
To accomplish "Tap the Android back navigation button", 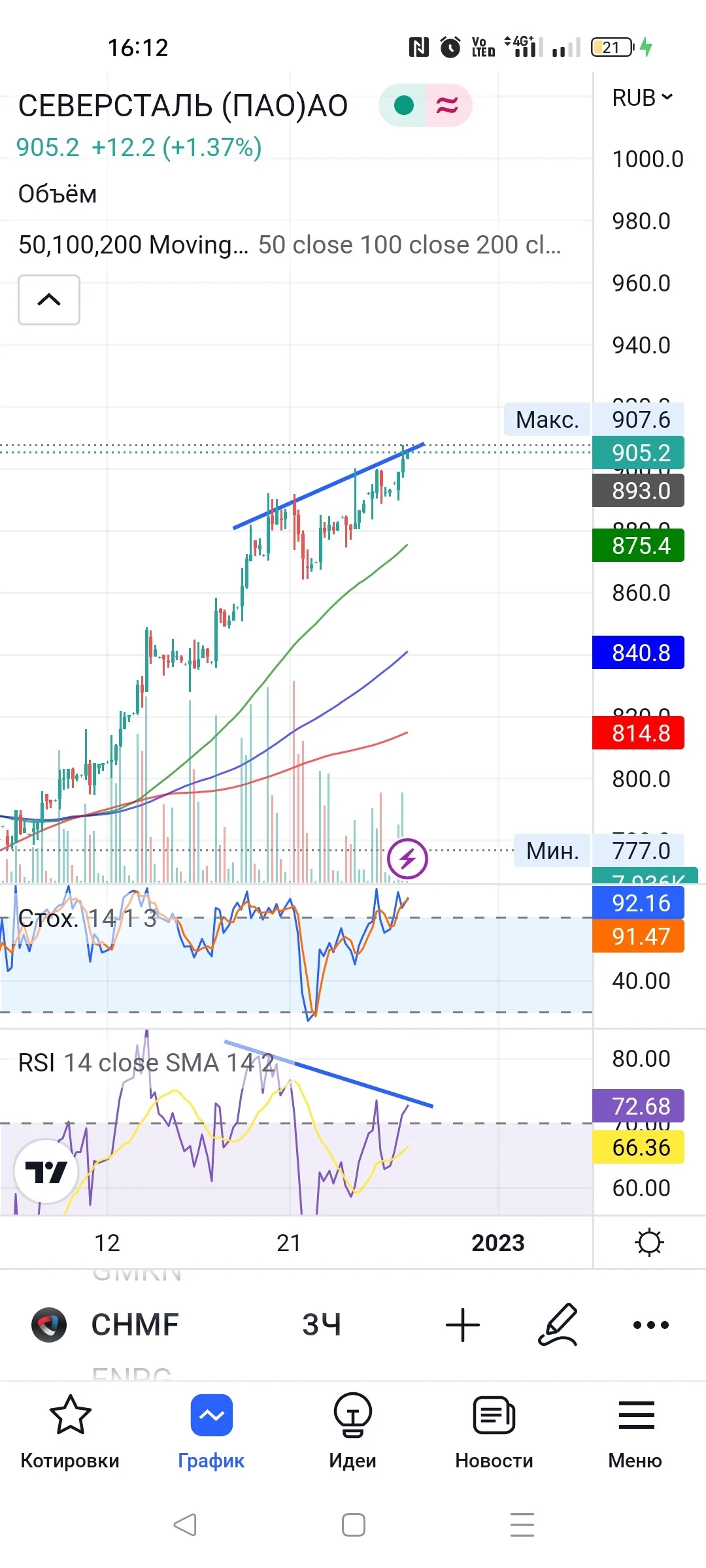I will point(185,1525).
